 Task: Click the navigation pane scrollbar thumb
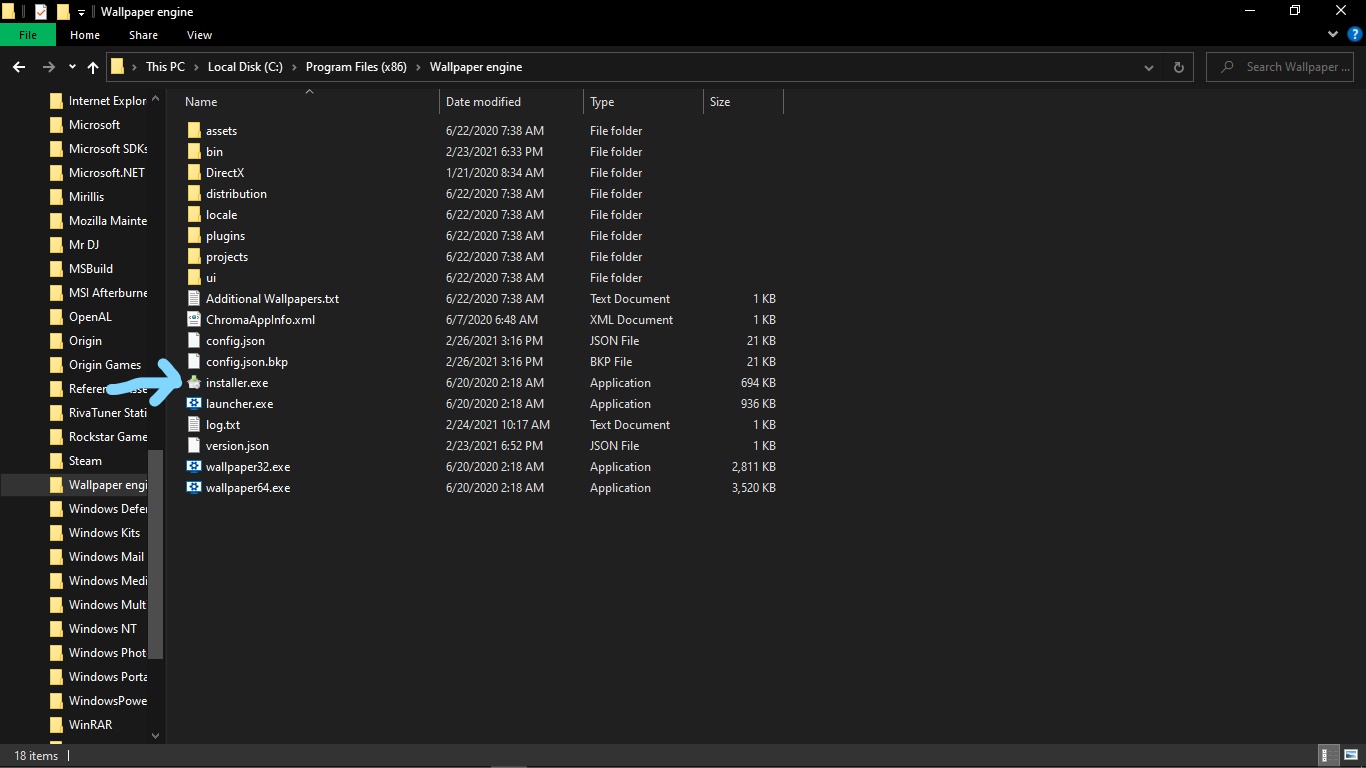[155, 555]
